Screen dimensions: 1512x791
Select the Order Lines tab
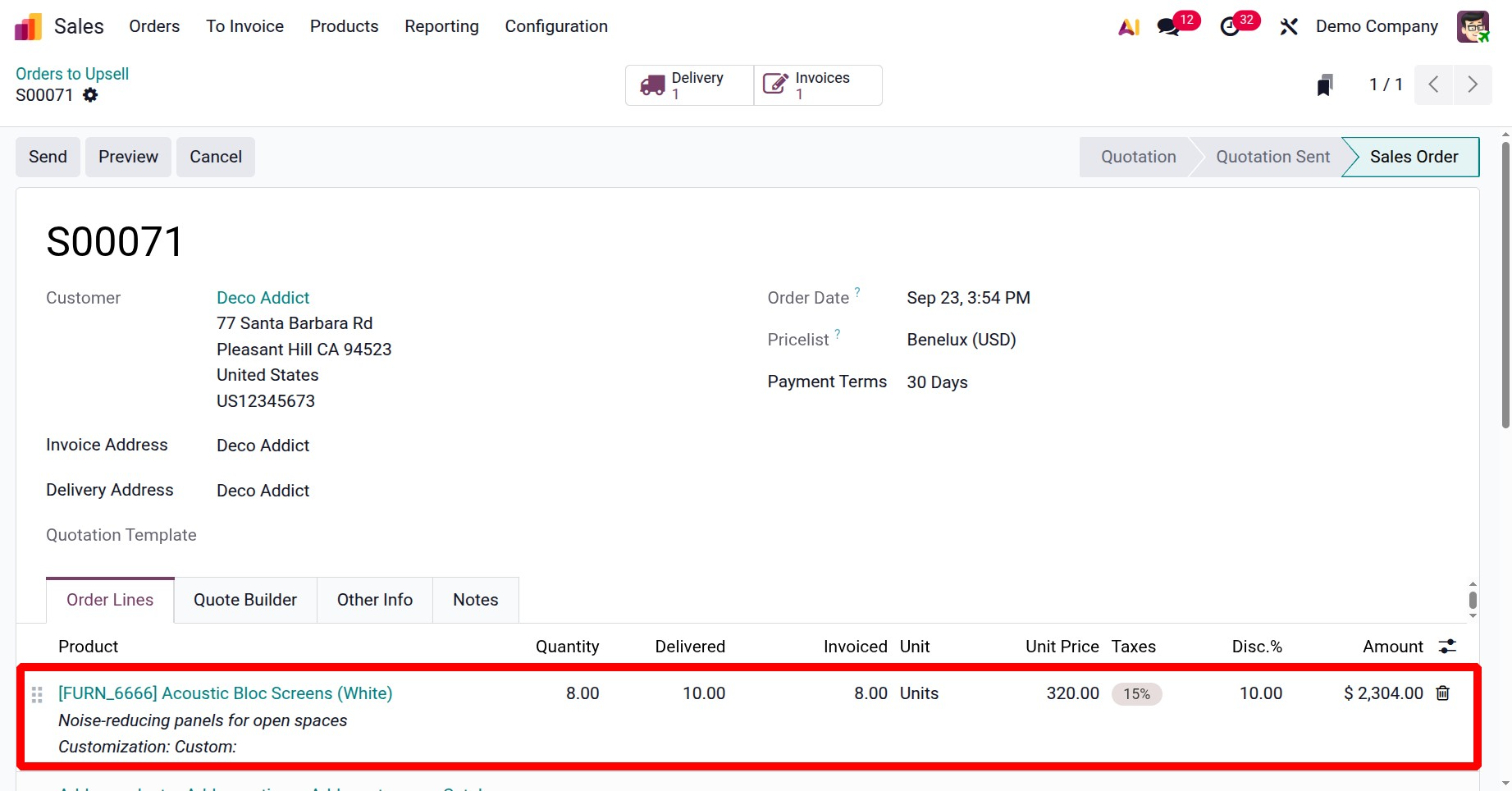(x=110, y=600)
